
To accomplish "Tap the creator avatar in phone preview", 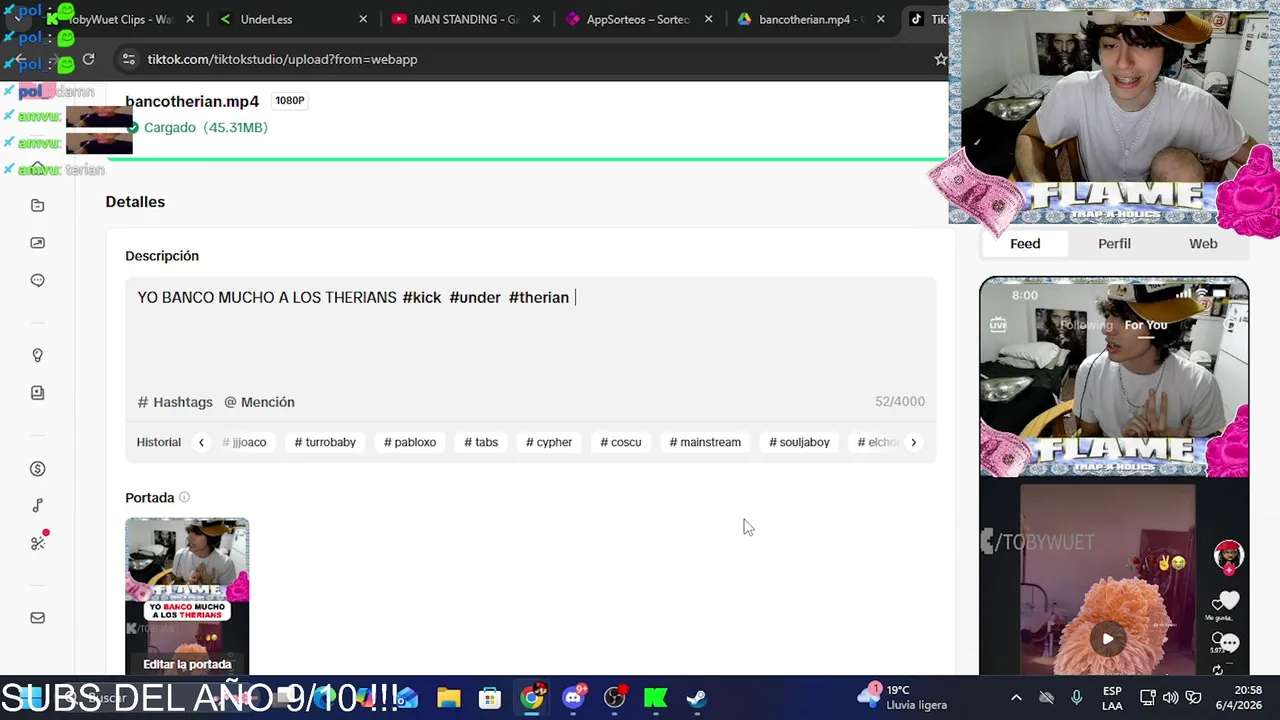I will coord(1228,556).
